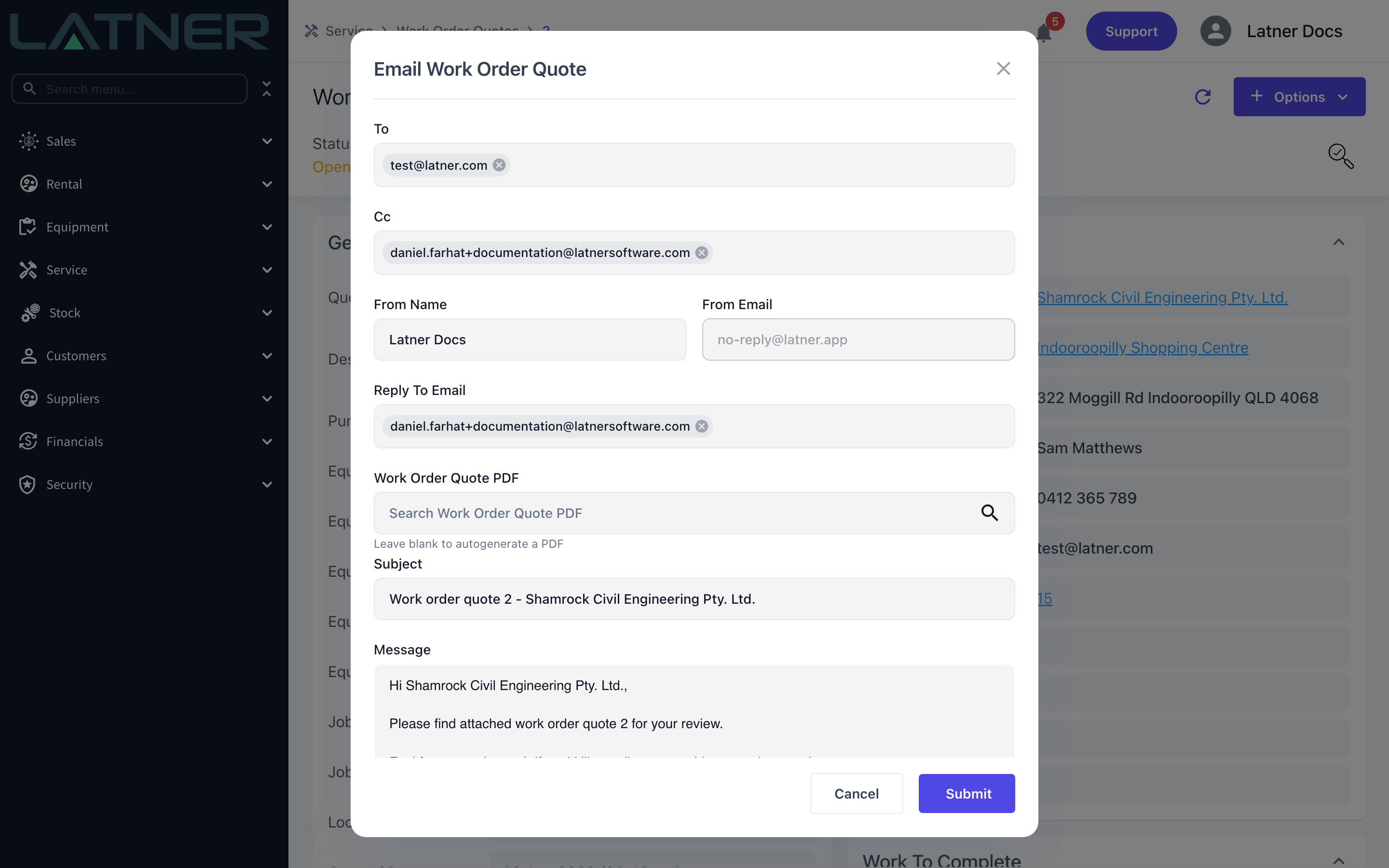Click the PDF search magnifier icon
This screenshot has height=868, width=1389.
[x=989, y=513]
